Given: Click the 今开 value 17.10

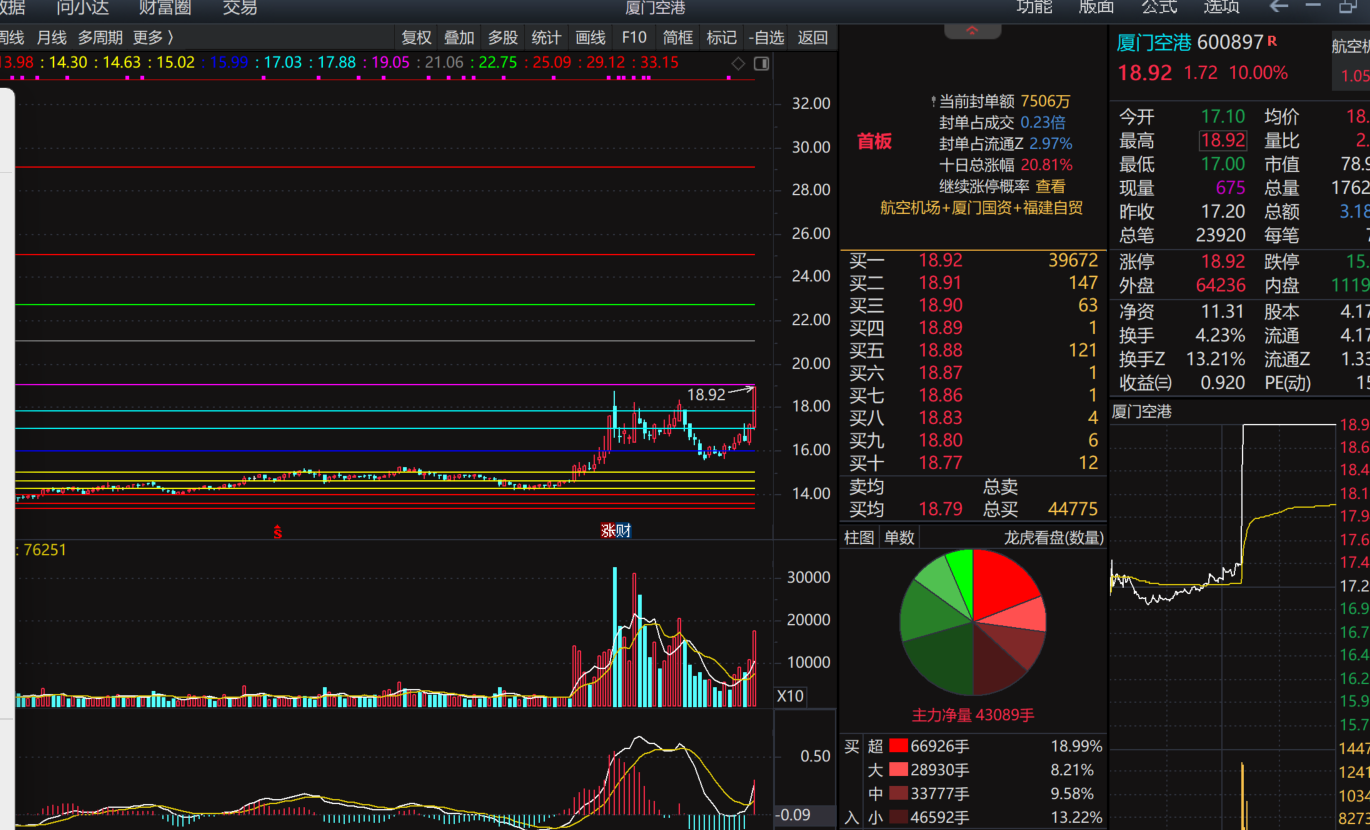Looking at the screenshot, I should coord(1223,117).
